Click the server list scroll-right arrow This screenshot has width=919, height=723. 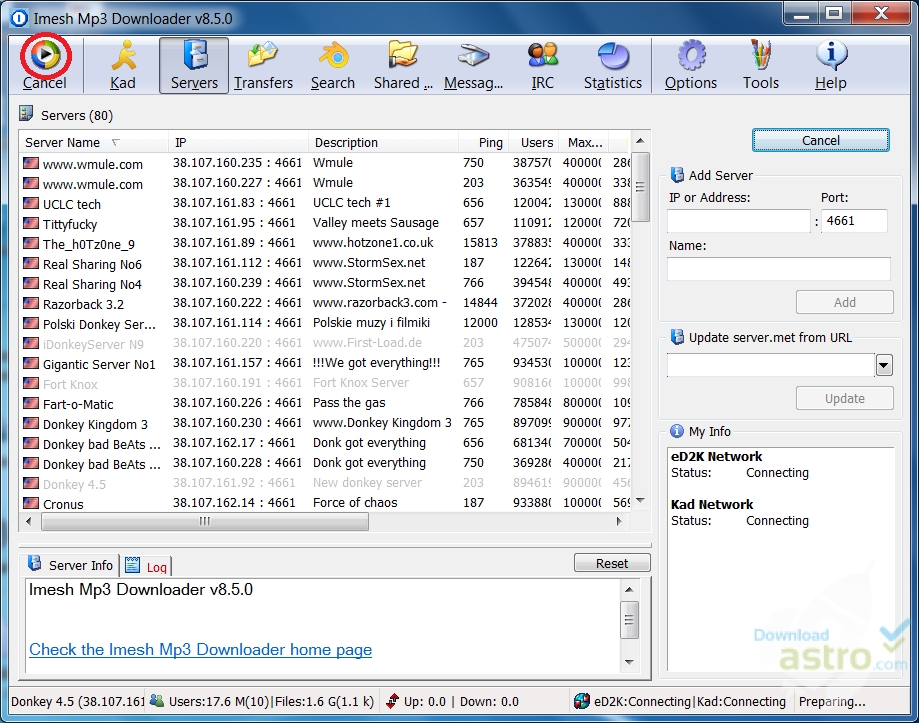tap(619, 521)
